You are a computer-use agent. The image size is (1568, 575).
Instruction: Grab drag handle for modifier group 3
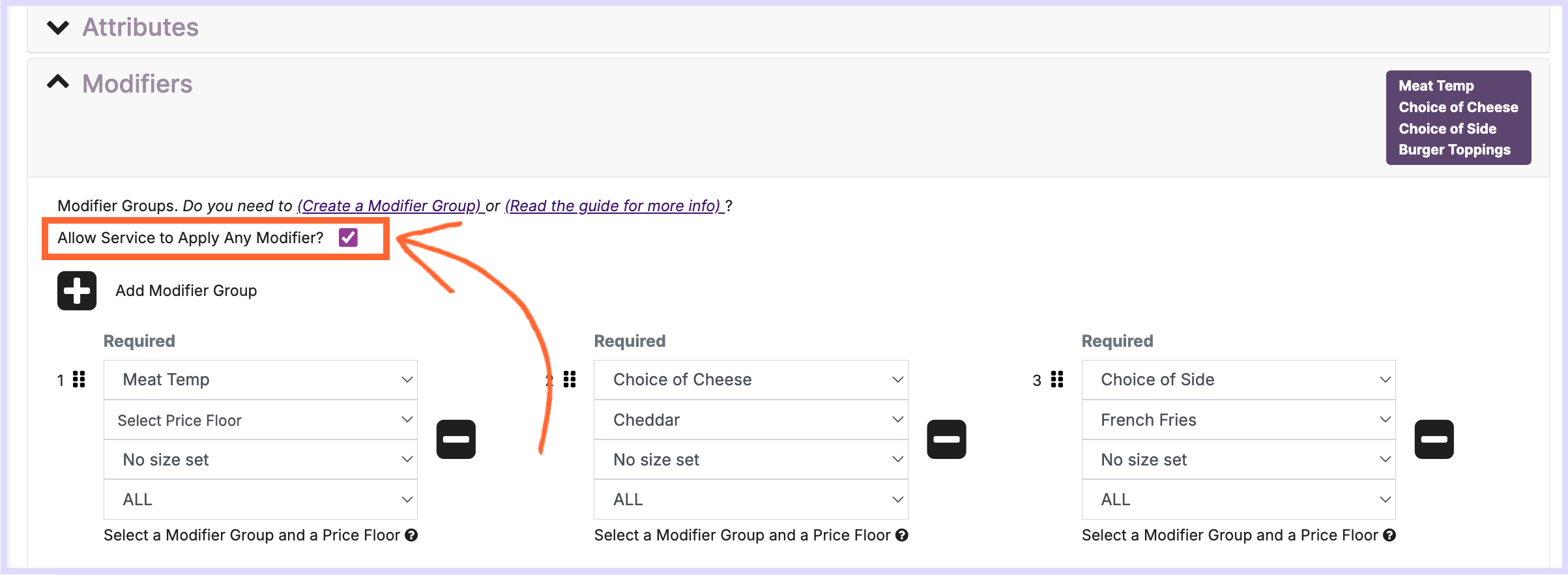pos(1057,379)
